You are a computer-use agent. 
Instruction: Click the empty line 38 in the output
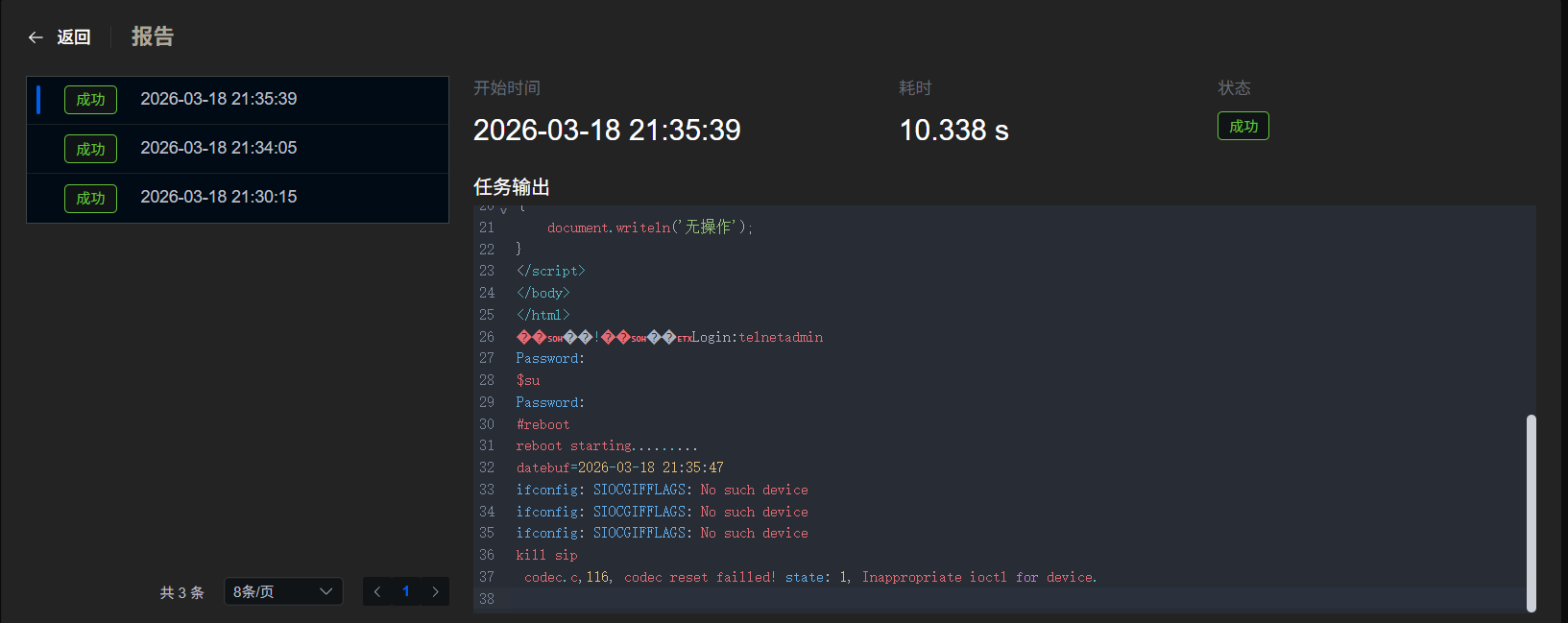point(864,599)
